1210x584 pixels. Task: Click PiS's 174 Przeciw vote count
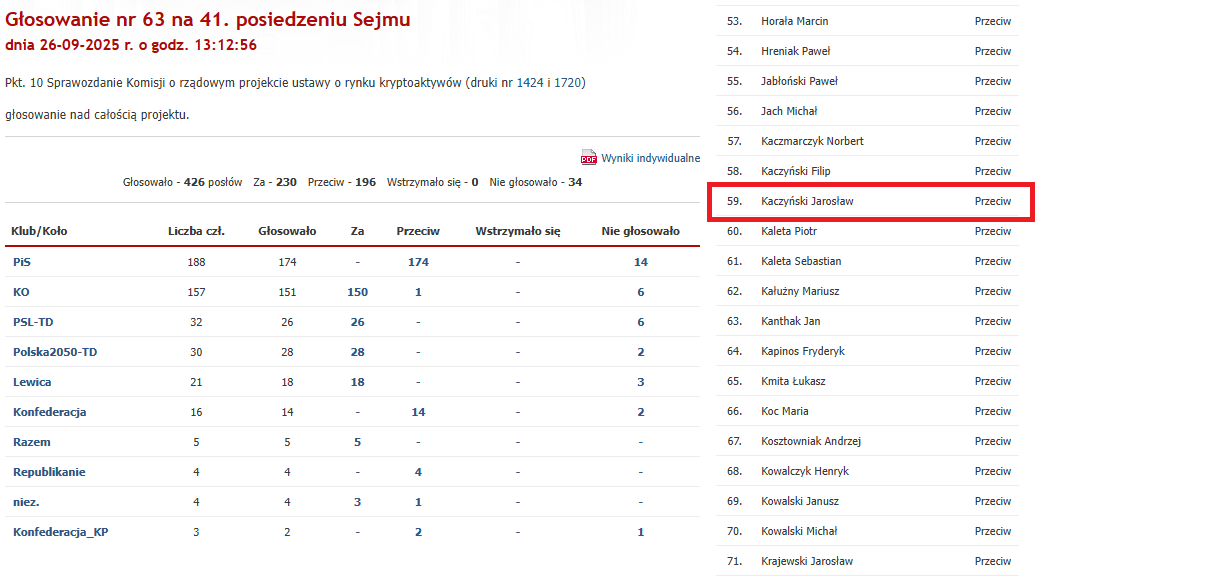coord(418,262)
